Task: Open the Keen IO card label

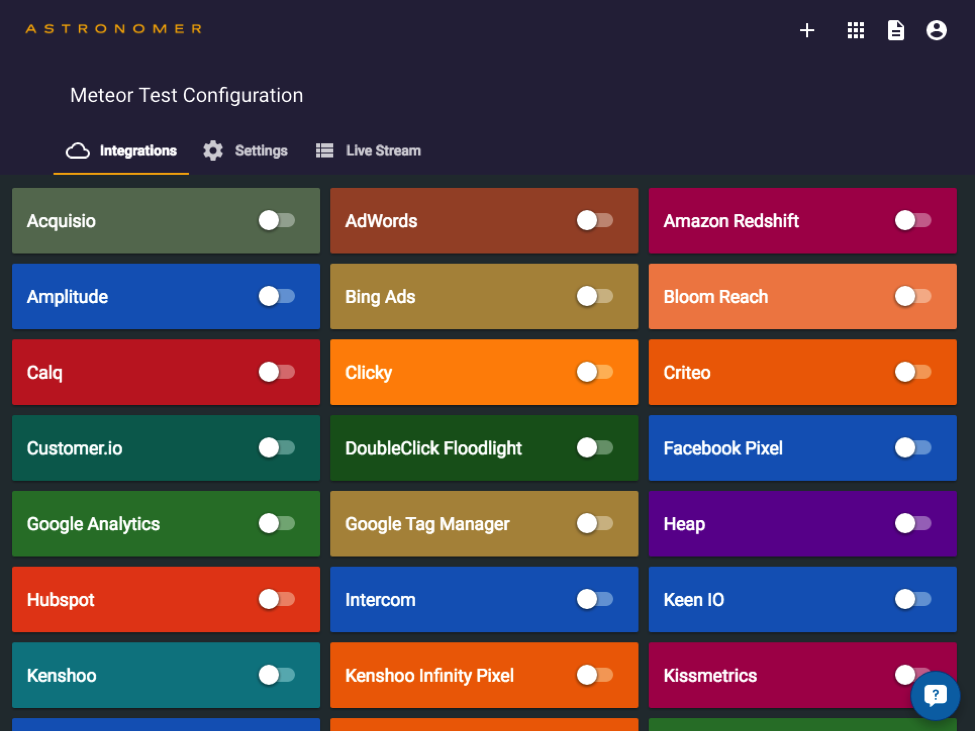Action: tap(693, 600)
